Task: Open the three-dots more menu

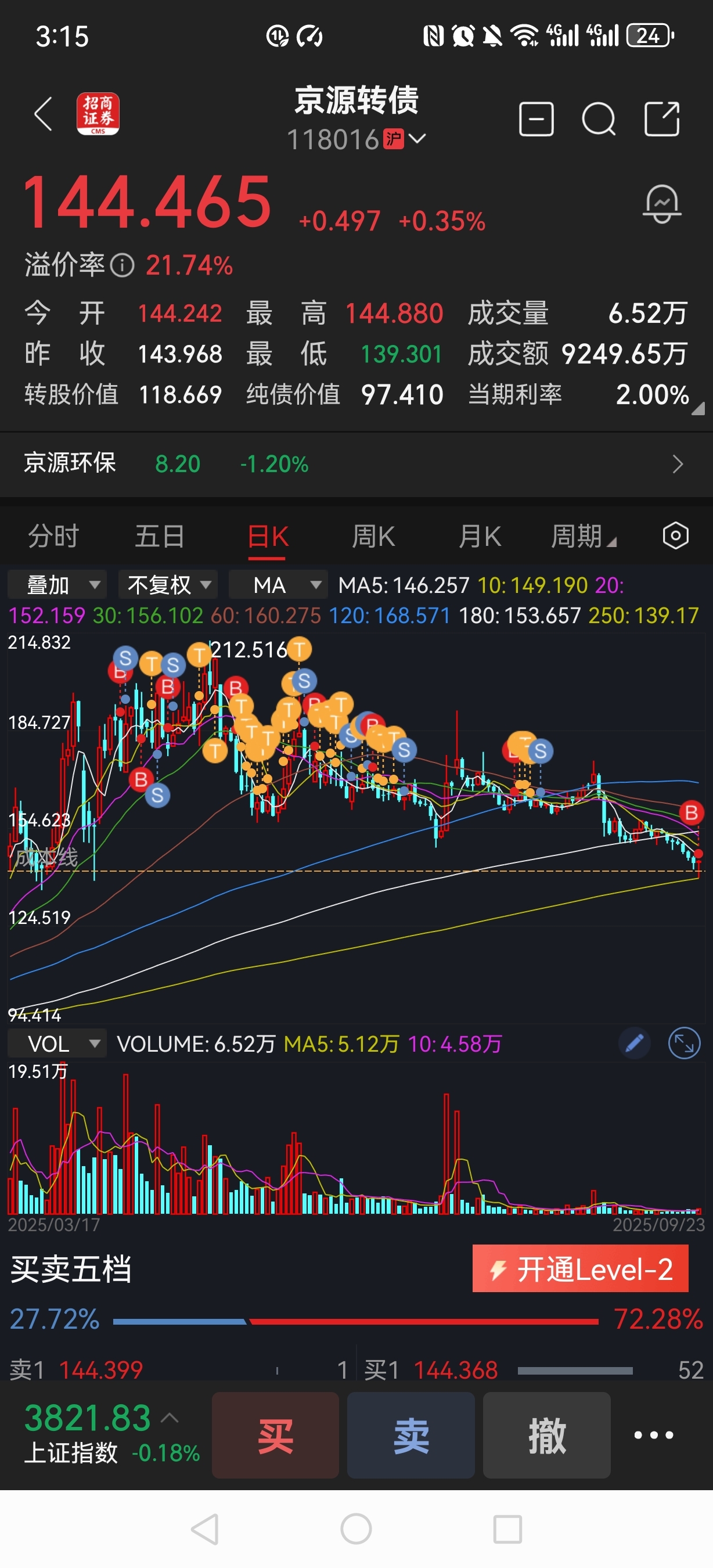Action: [654, 1434]
